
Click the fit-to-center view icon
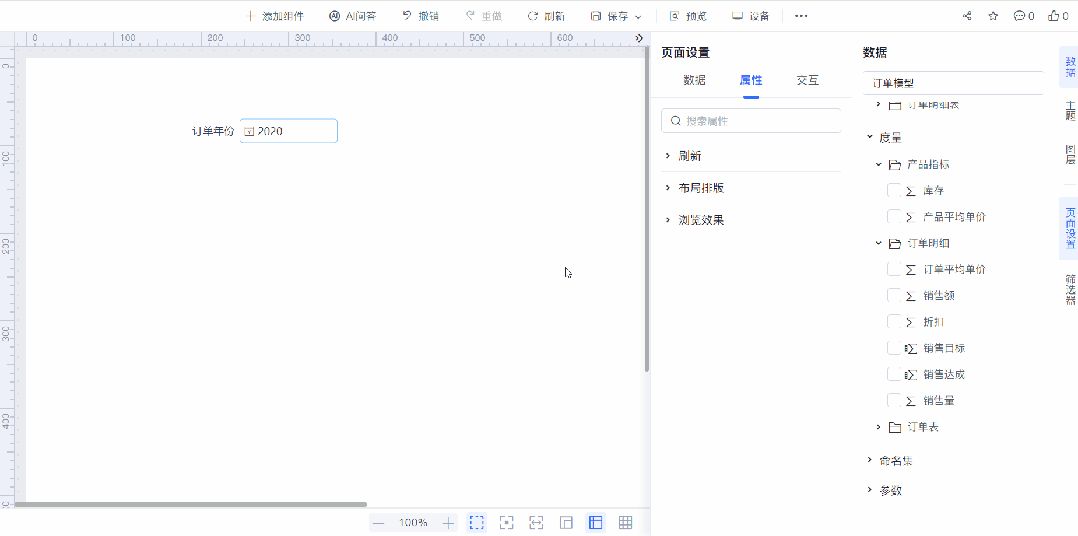point(507,523)
